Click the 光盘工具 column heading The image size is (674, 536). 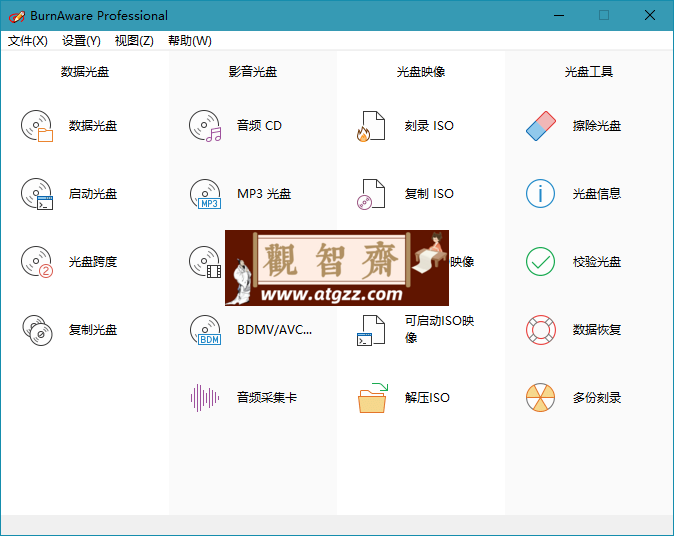coord(588,72)
